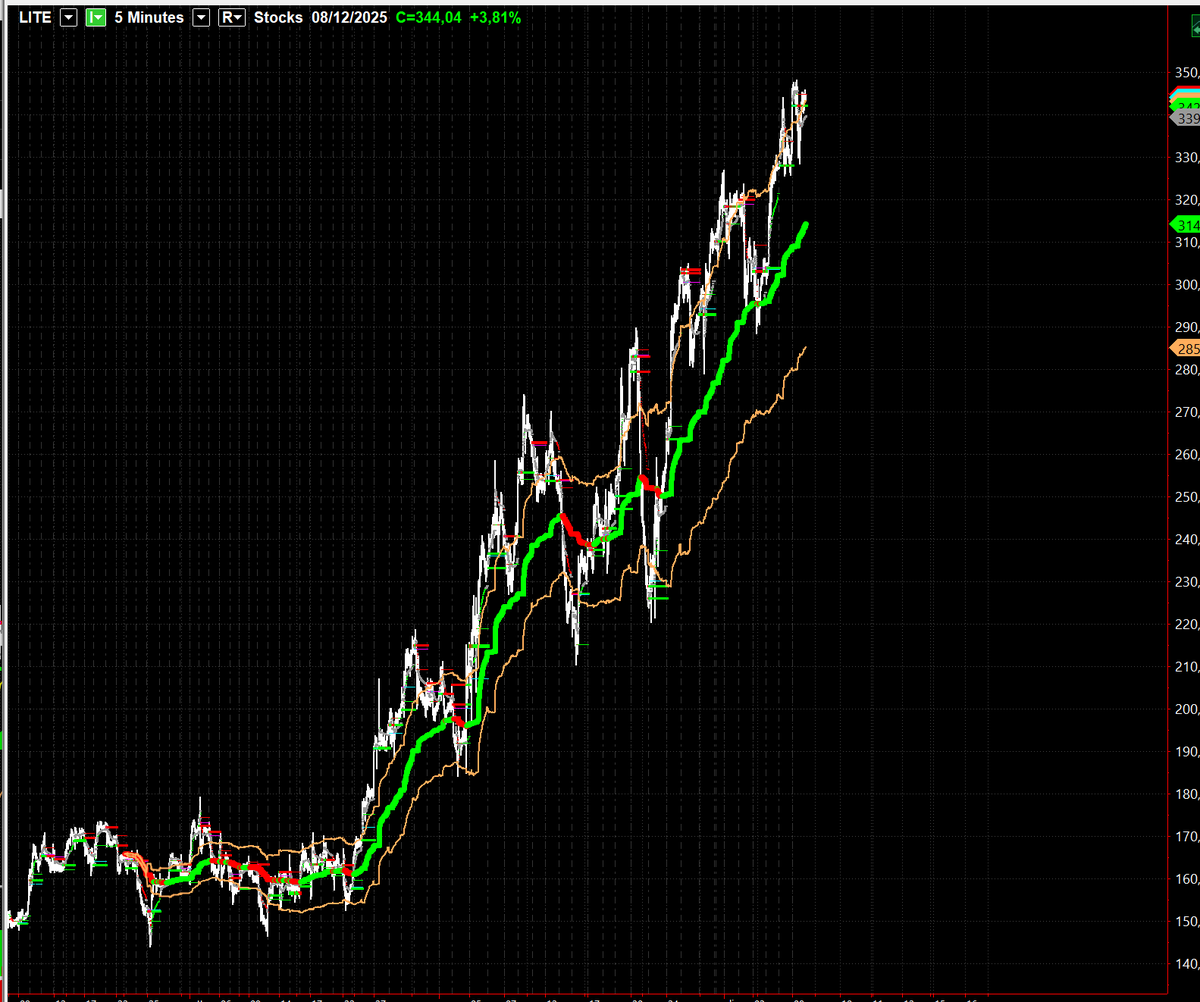Open the dropdown next to LITE symbol
Viewport: 1200px width, 1002px height.
[68, 18]
